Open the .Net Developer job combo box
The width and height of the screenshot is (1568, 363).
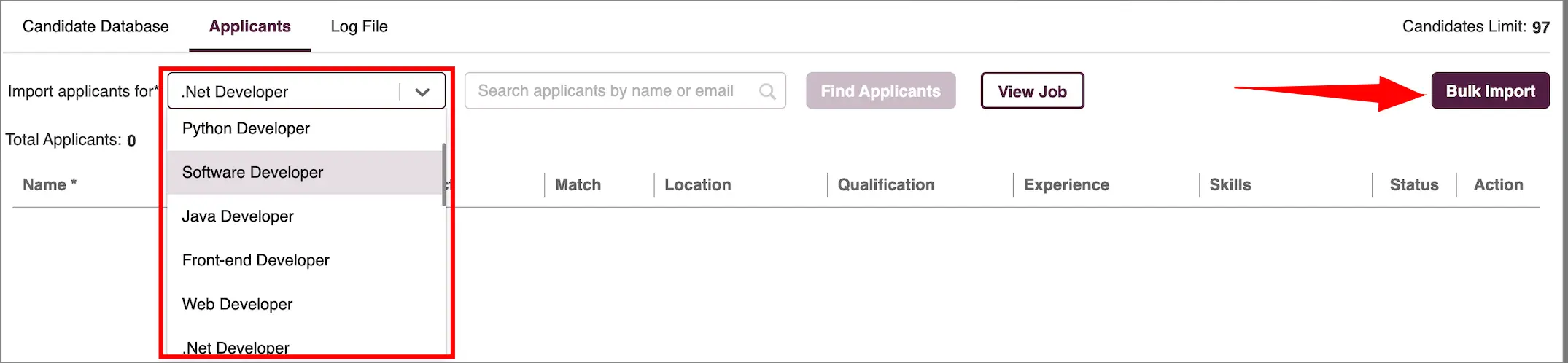pyautogui.click(x=306, y=91)
